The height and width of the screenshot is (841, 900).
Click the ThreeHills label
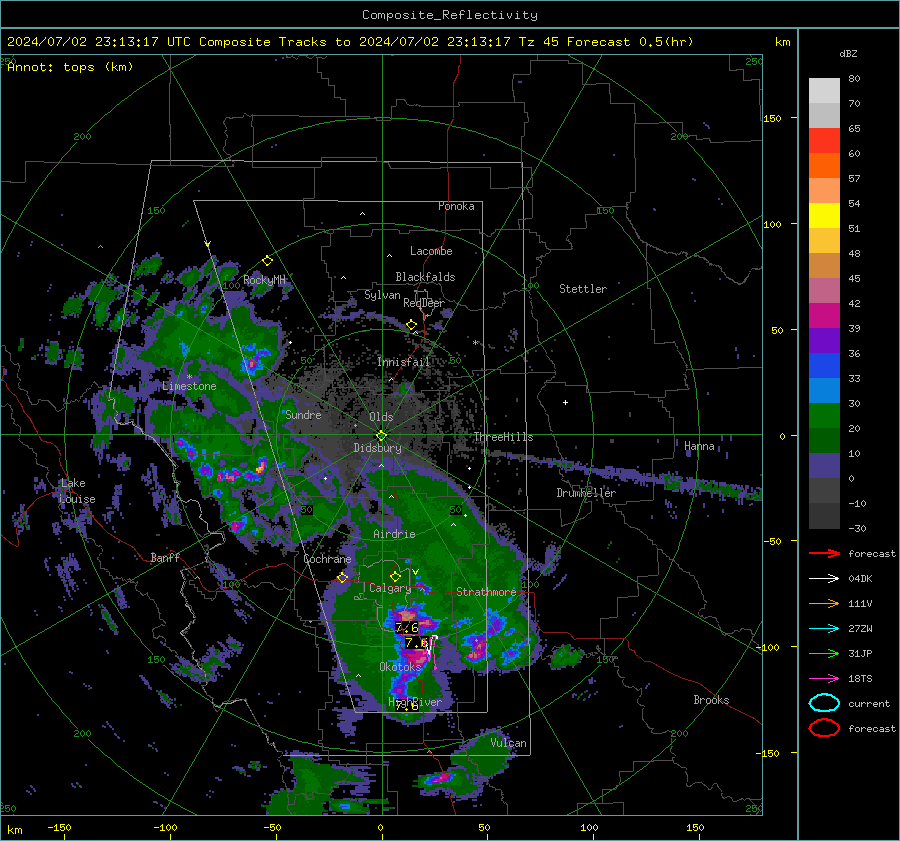(503, 437)
